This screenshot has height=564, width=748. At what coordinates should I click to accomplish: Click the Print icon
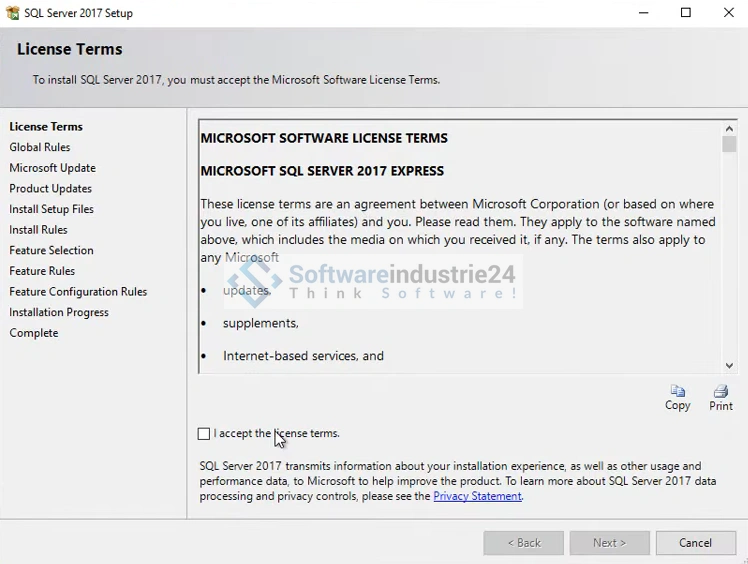720,391
